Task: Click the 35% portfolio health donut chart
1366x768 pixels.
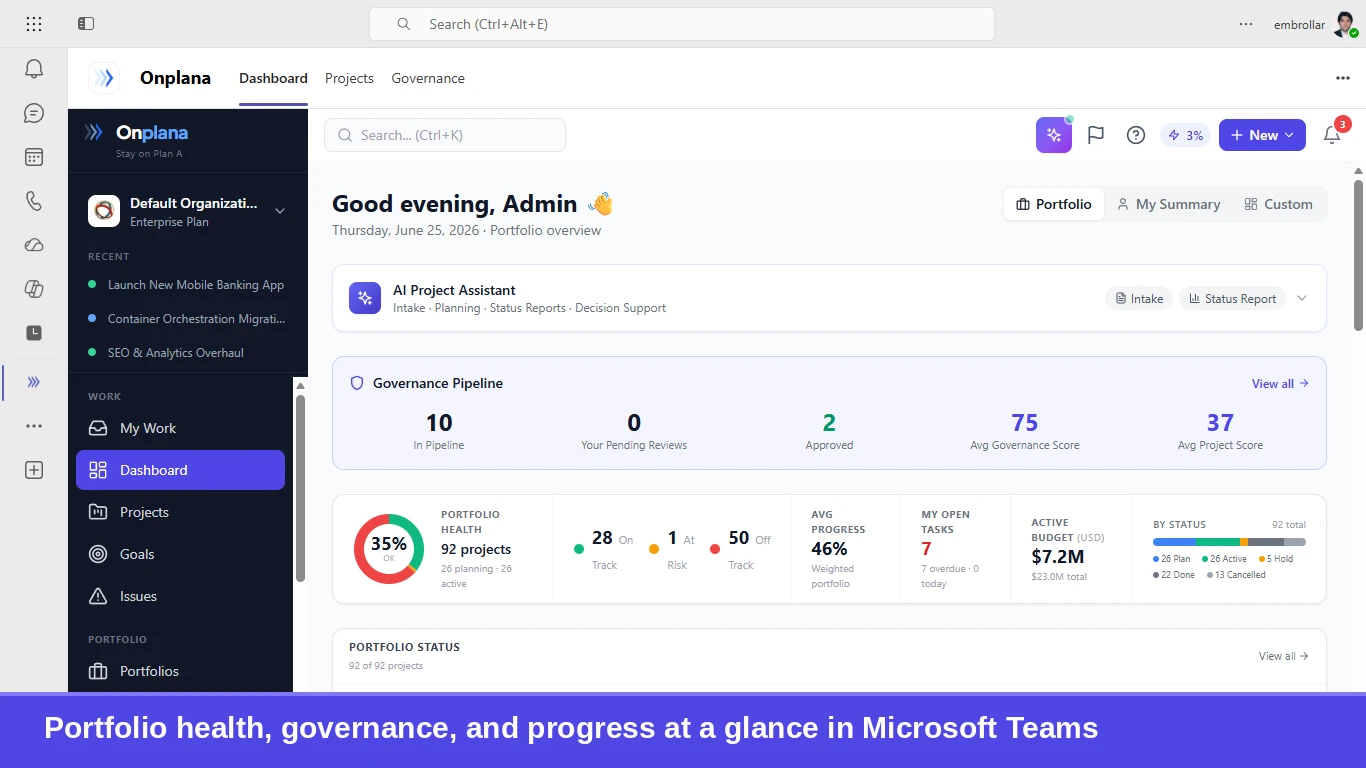Action: click(389, 549)
